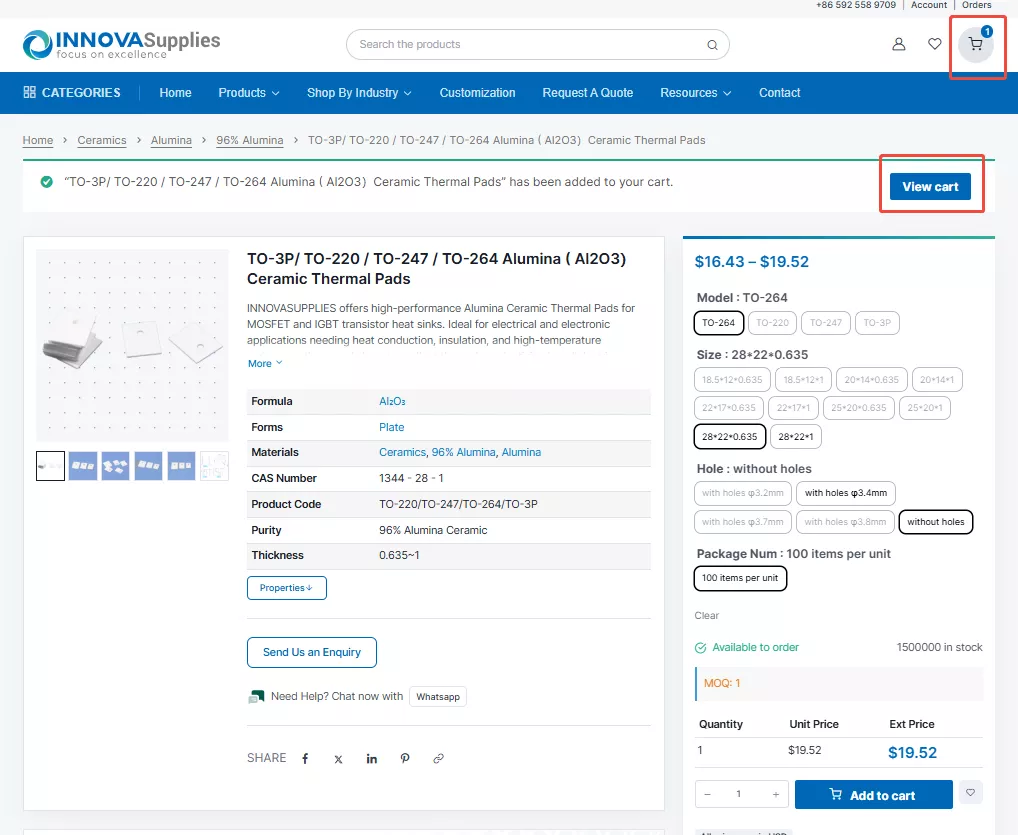This screenshot has width=1018, height=835.
Task: Open the Categories grid menu
Action: (71, 93)
